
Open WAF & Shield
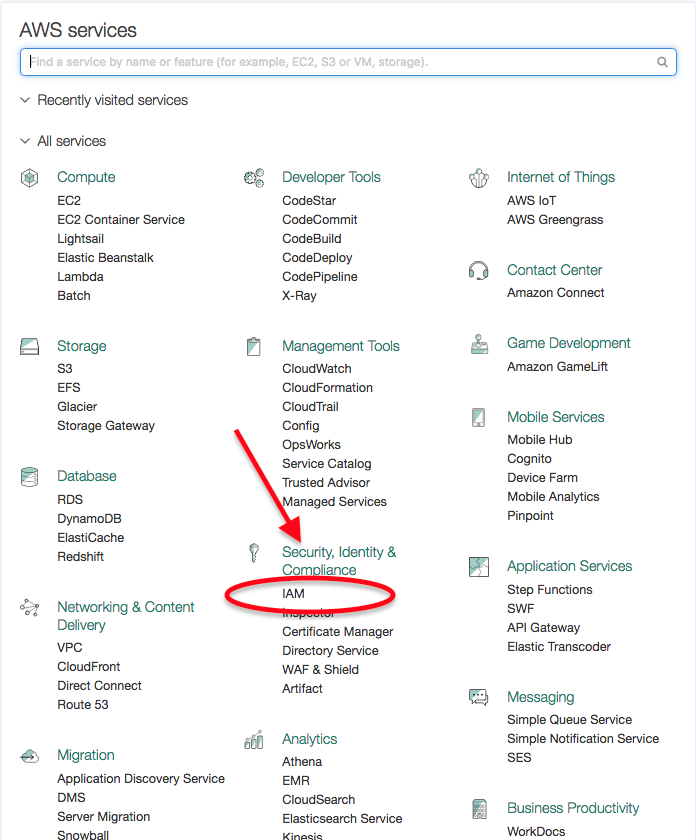(x=320, y=670)
